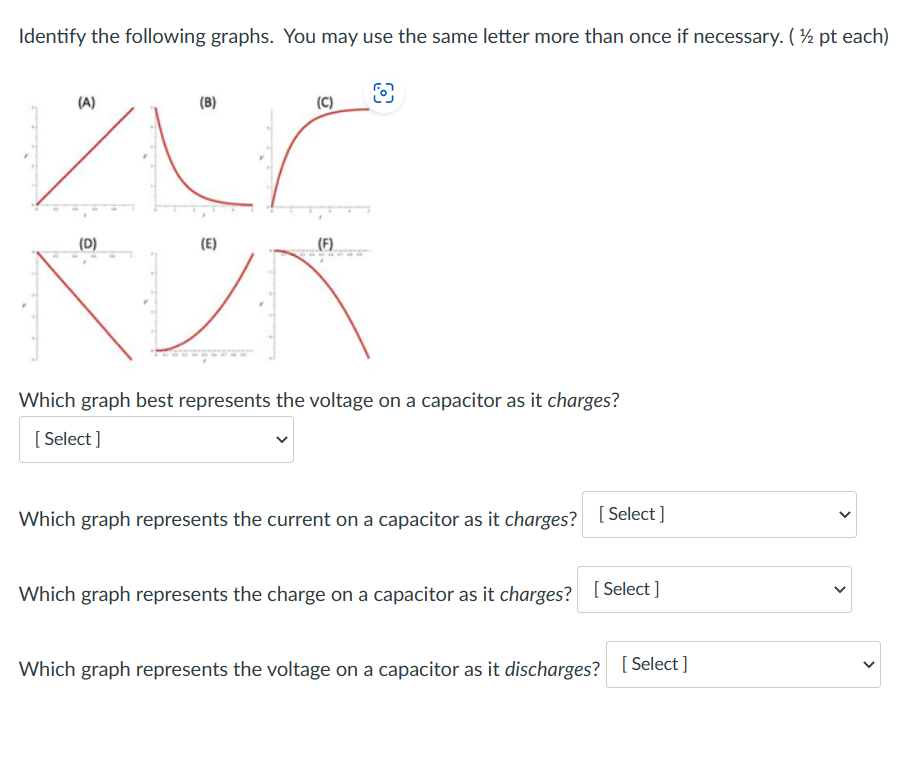Click the image scan icon beside graph C
The height and width of the screenshot is (762, 912).
pyautogui.click(x=383, y=93)
